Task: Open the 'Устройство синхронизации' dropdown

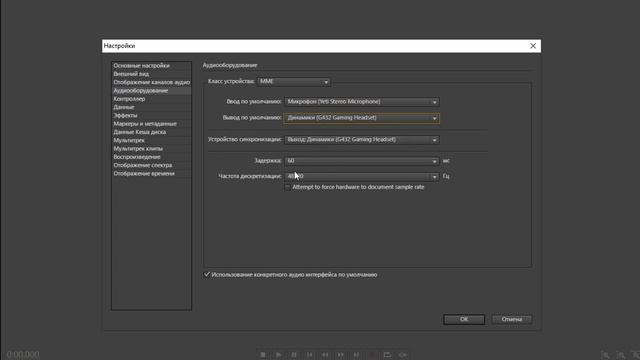Action: pos(362,140)
